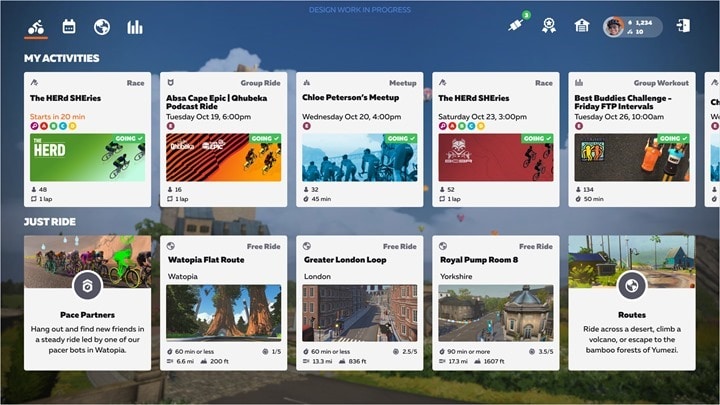Click the exit door icon

tap(683, 25)
